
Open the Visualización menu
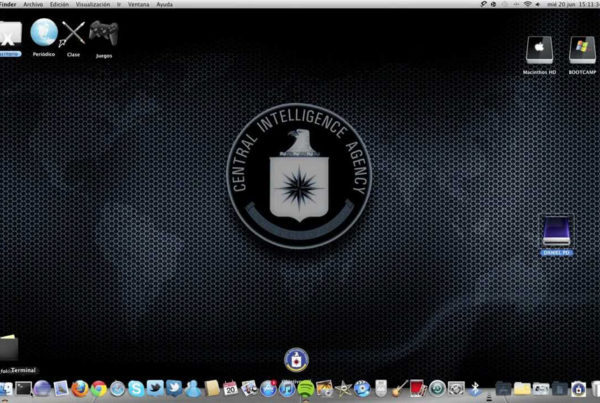(93, 5)
